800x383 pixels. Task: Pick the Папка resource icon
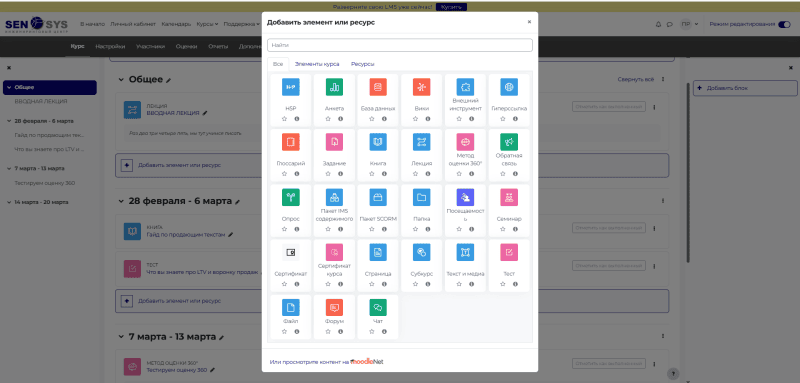(x=421, y=197)
